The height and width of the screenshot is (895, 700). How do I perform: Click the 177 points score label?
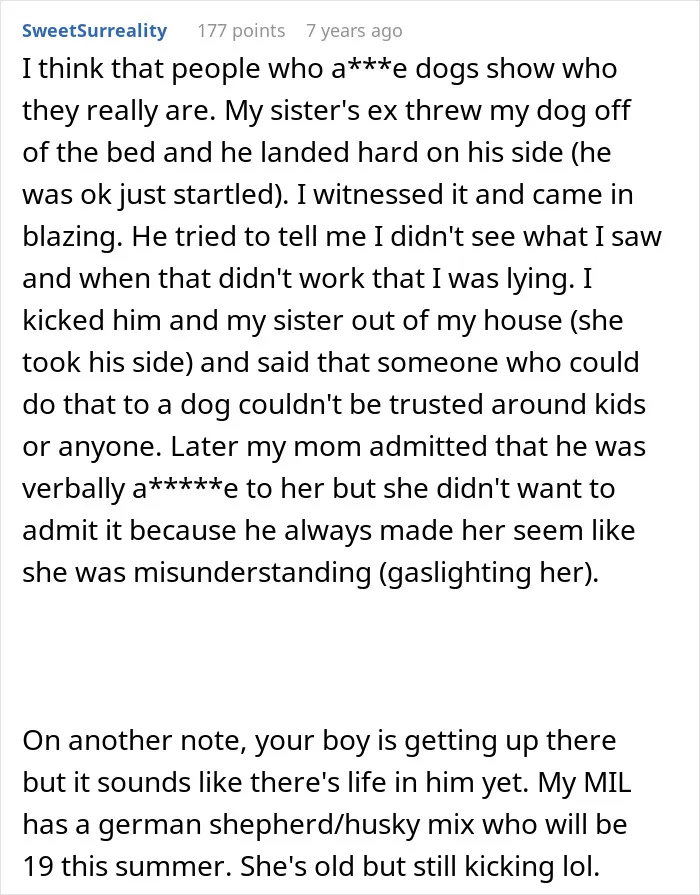tap(241, 31)
